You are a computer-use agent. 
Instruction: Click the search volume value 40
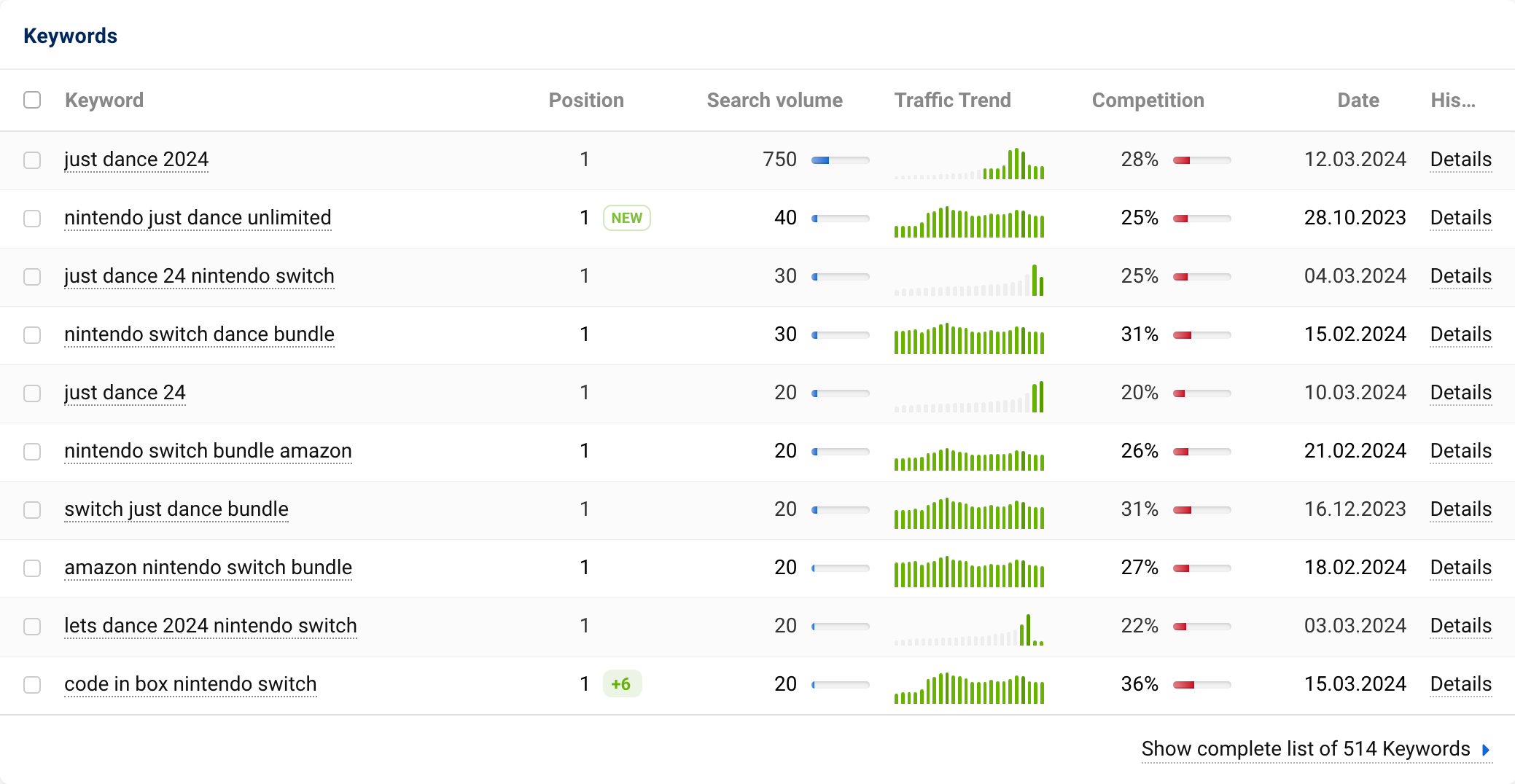point(785,218)
